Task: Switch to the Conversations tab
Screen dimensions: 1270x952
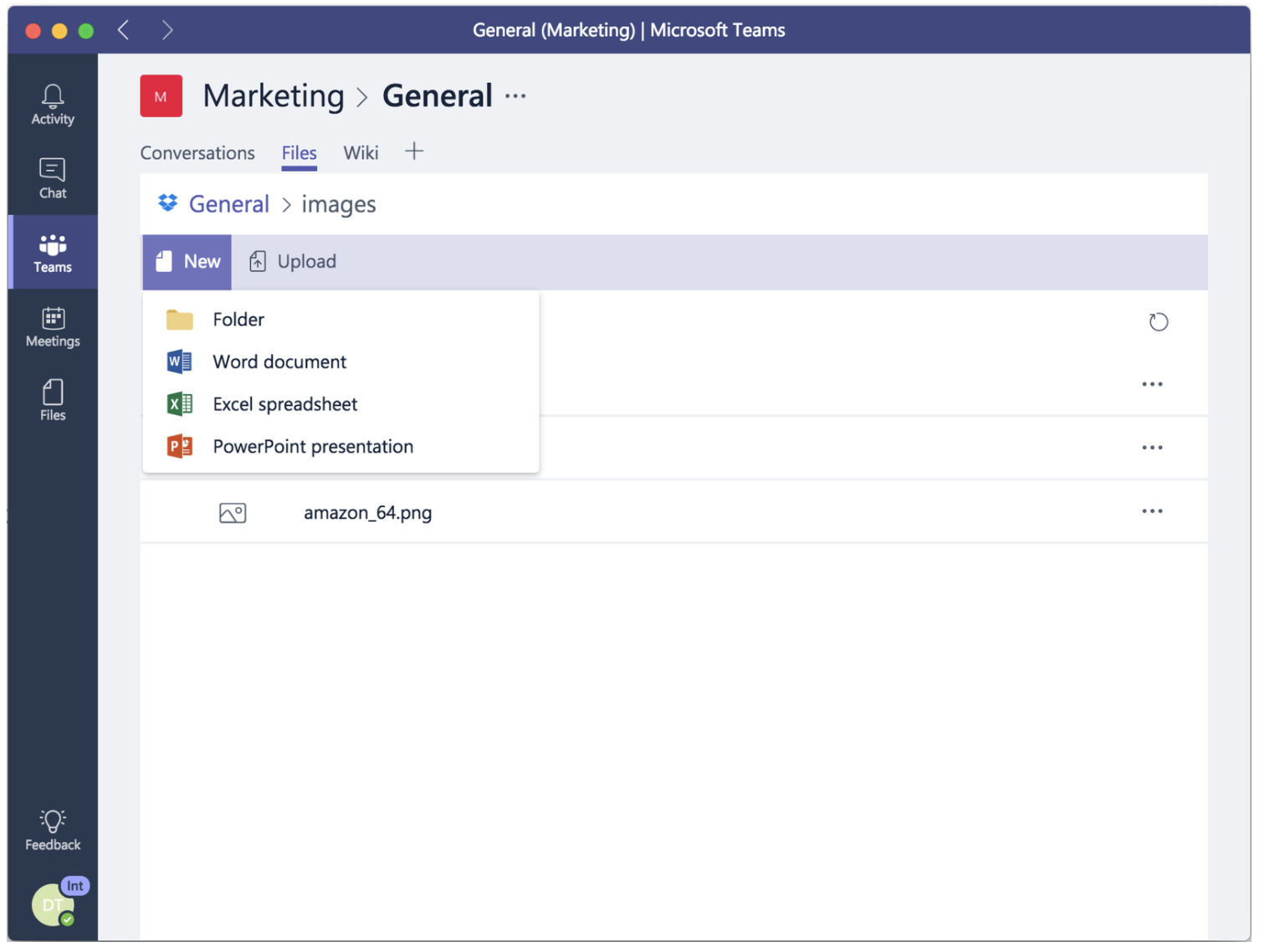Action: [197, 153]
